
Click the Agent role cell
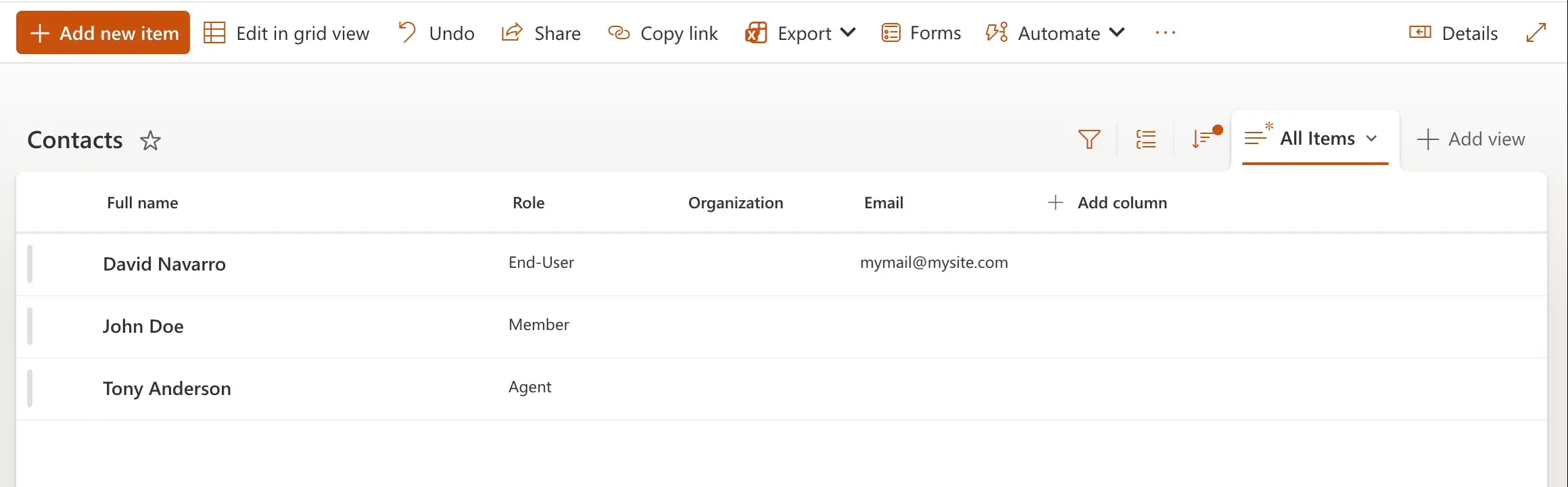coord(530,387)
